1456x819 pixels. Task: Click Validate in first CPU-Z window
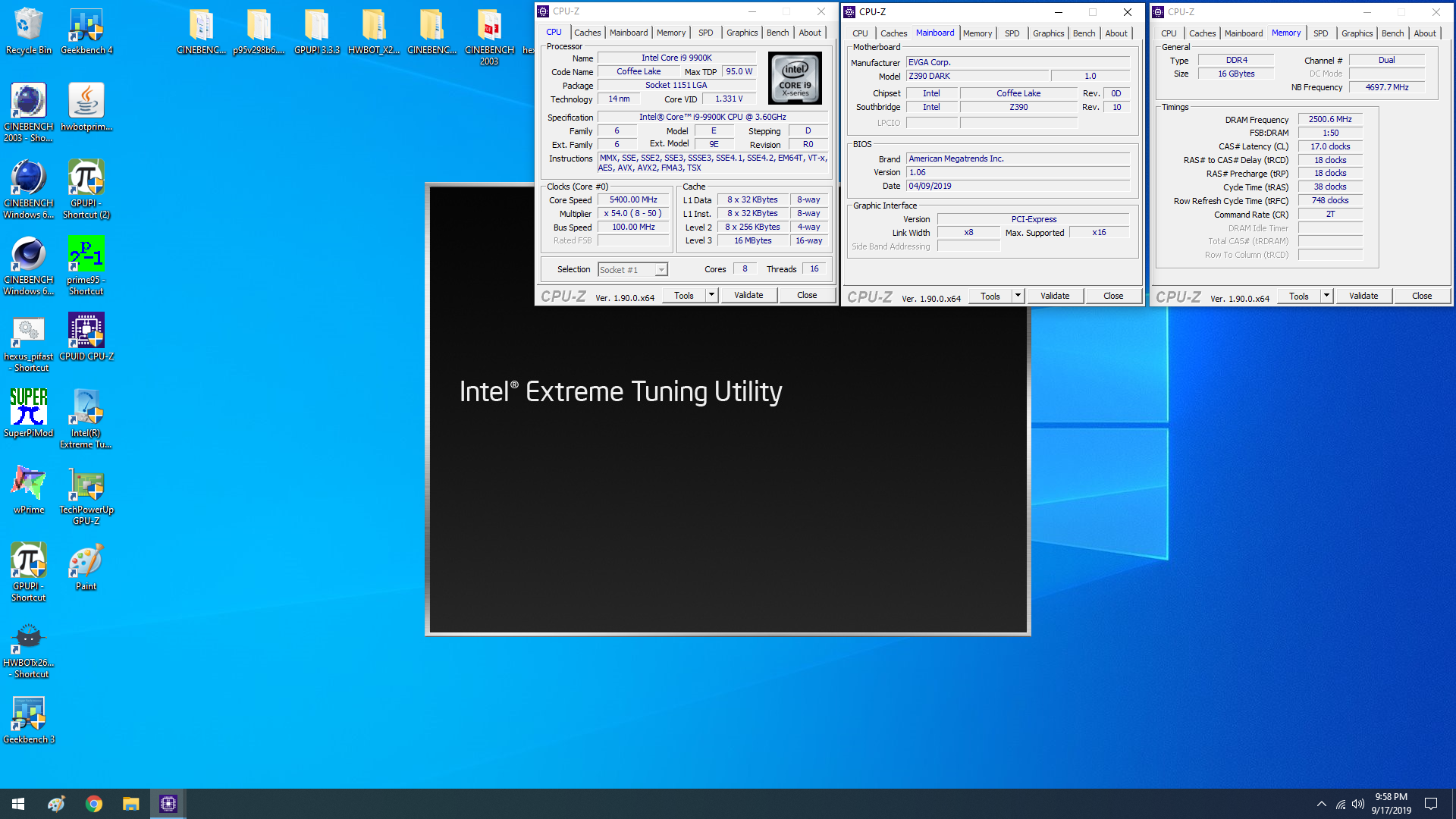click(x=748, y=295)
